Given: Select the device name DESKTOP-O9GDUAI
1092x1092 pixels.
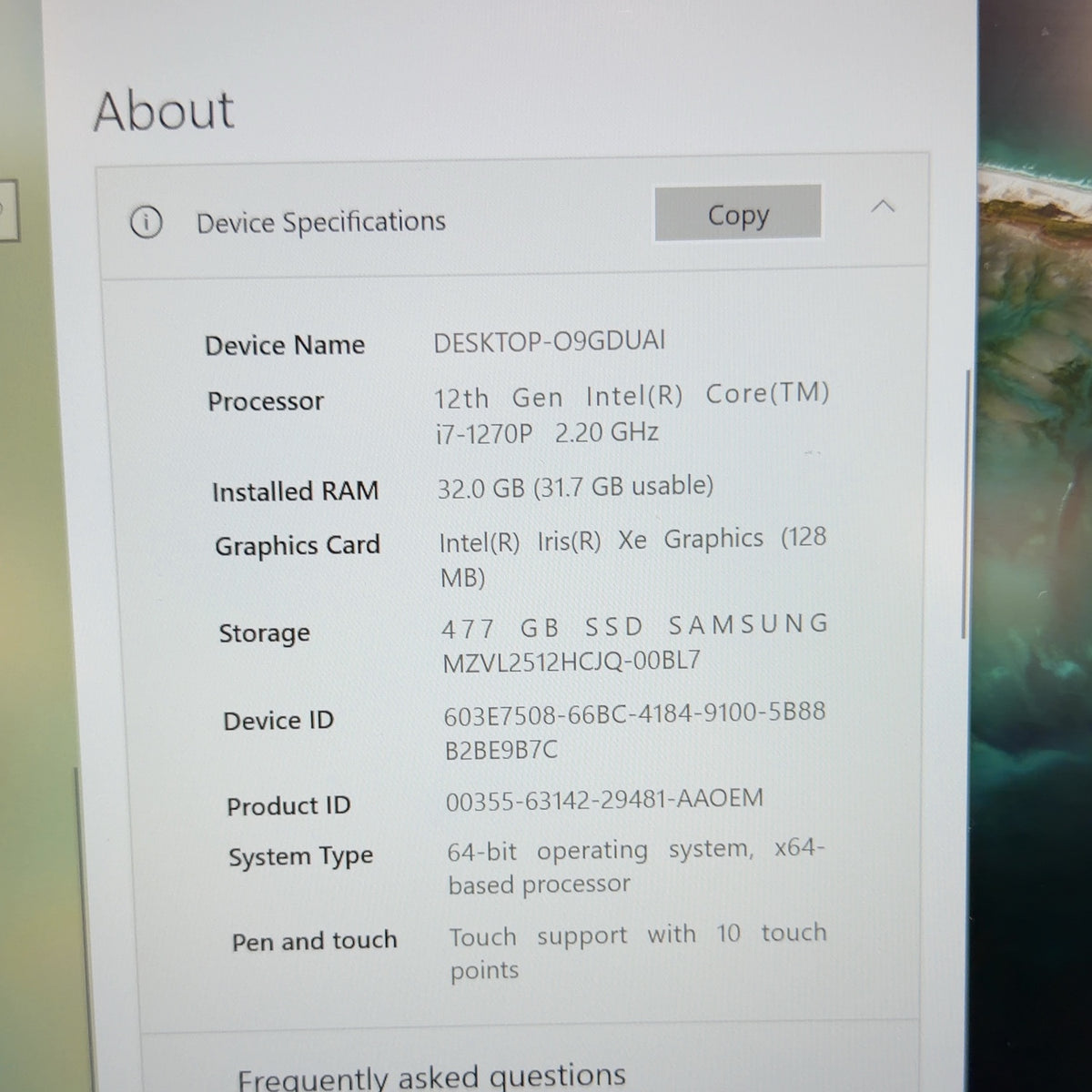Looking at the screenshot, I should click(x=550, y=341).
